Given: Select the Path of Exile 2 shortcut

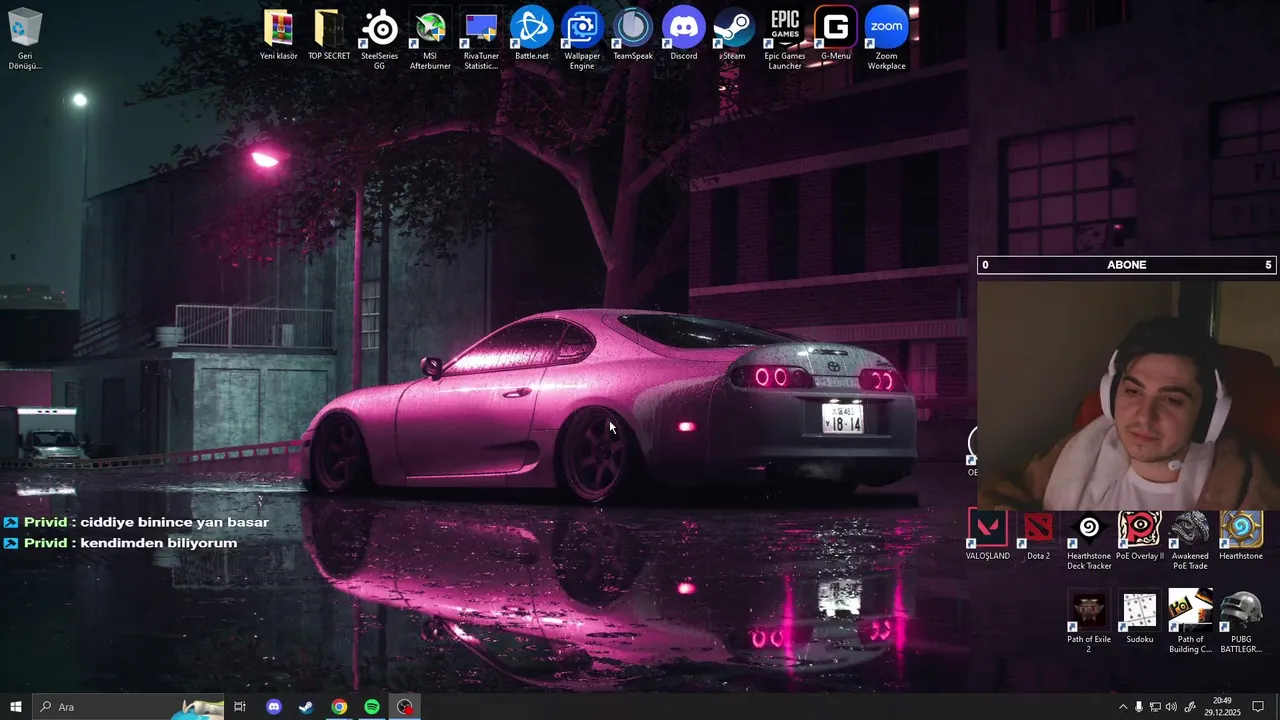Looking at the screenshot, I should click(1089, 622).
